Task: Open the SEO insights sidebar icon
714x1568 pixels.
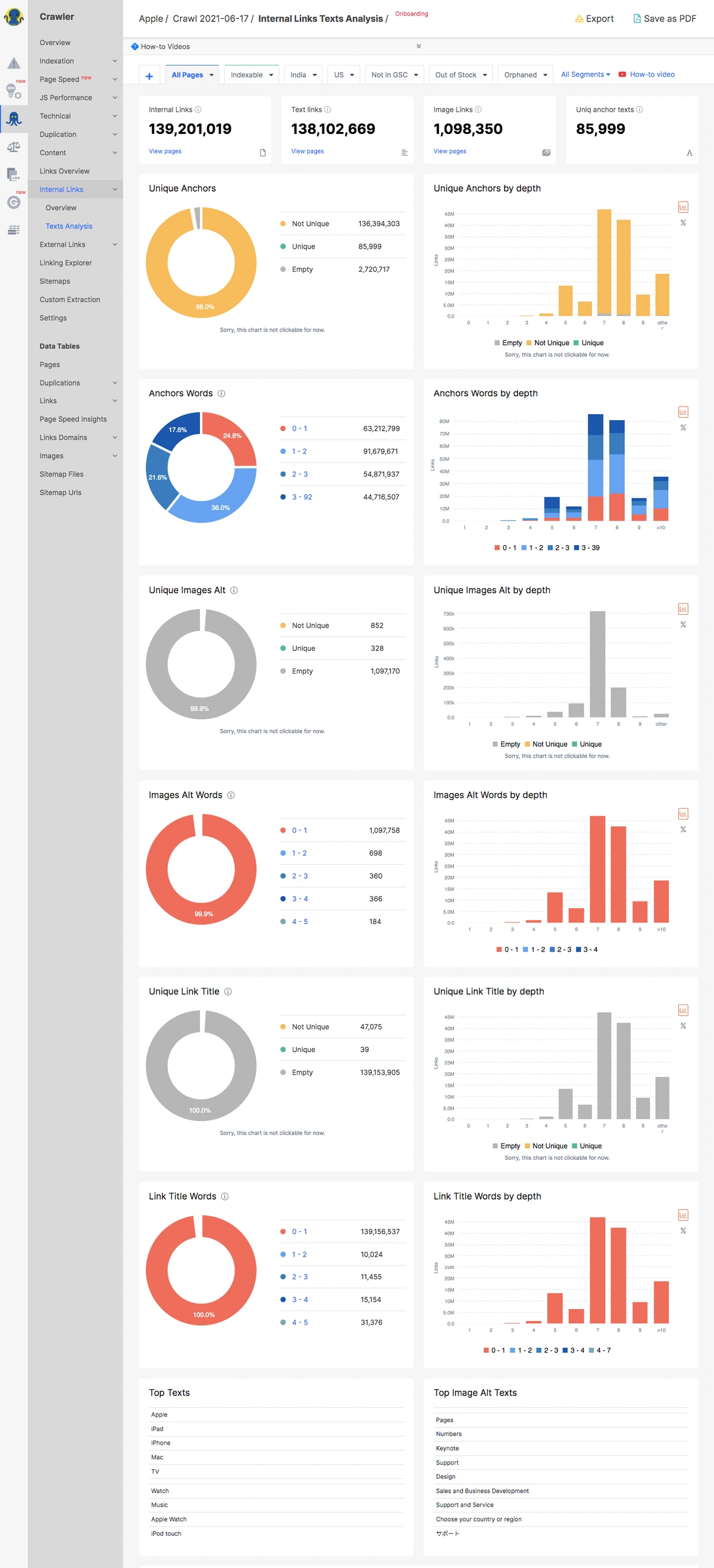Action: point(14,91)
